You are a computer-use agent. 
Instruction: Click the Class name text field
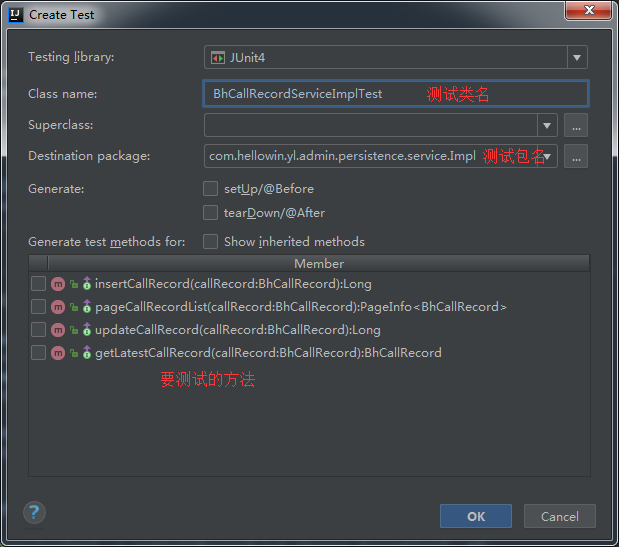click(395, 94)
